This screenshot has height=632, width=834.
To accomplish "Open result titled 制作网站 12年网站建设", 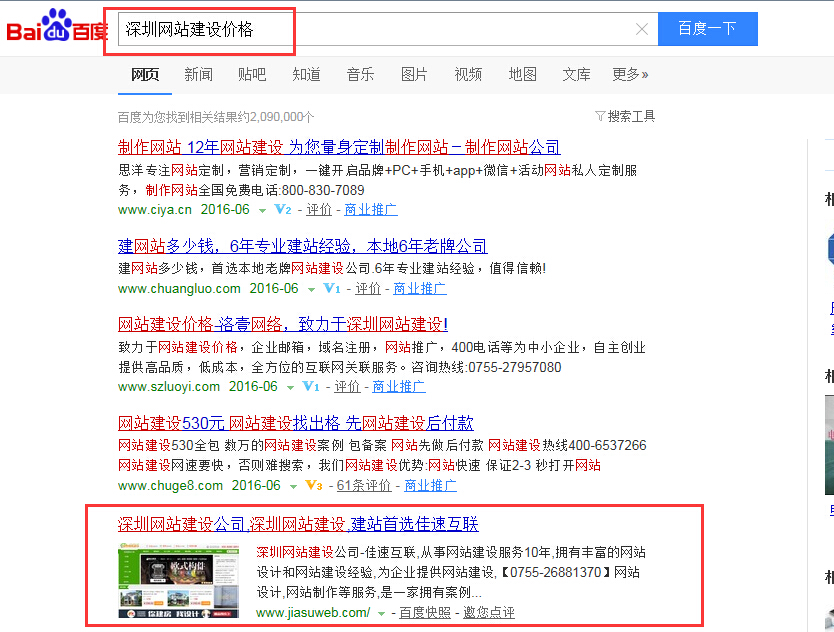I will tap(339, 147).
